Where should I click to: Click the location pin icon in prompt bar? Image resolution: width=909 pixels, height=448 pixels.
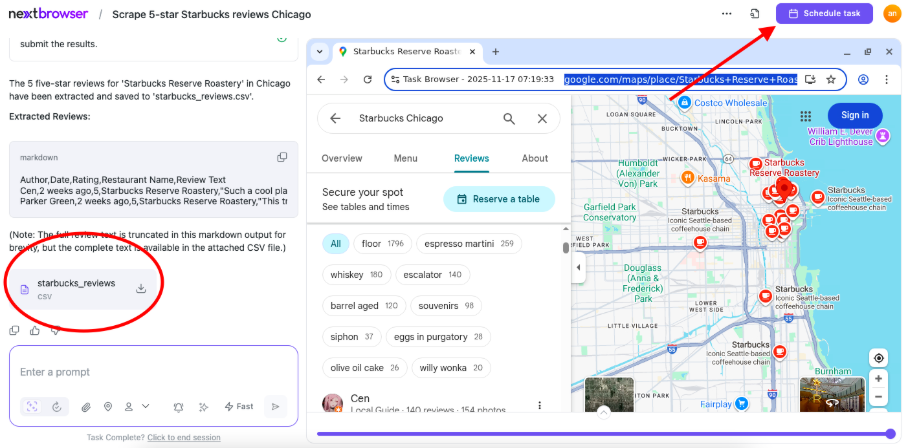108,407
